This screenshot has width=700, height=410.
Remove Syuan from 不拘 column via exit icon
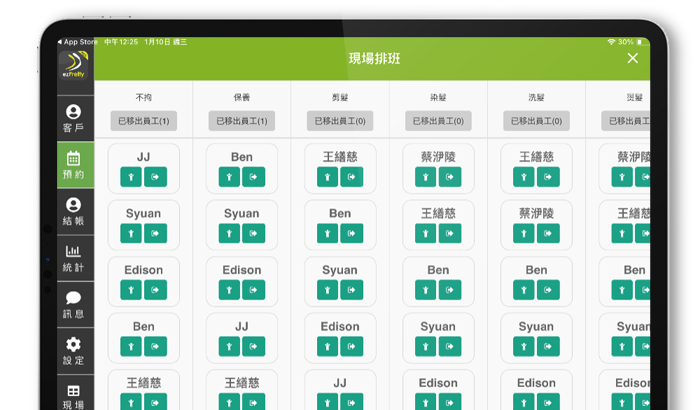click(x=155, y=233)
